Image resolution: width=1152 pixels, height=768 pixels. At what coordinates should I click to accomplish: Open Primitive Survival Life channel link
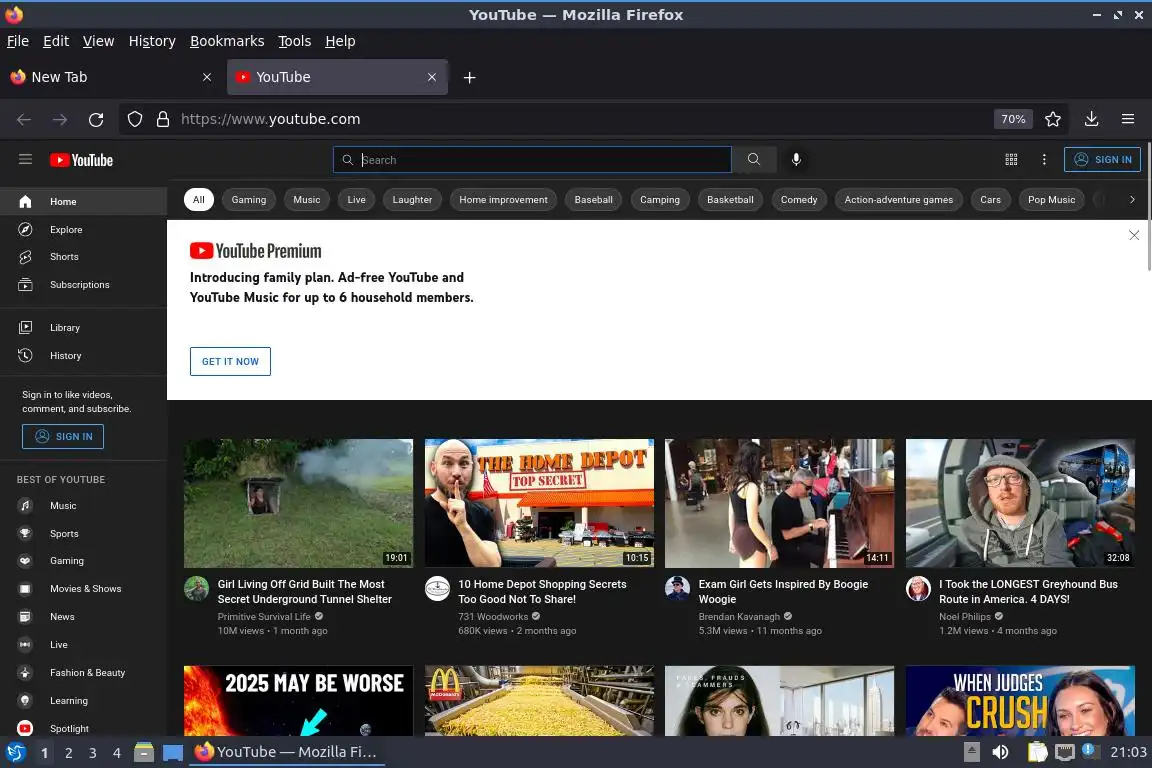(264, 617)
